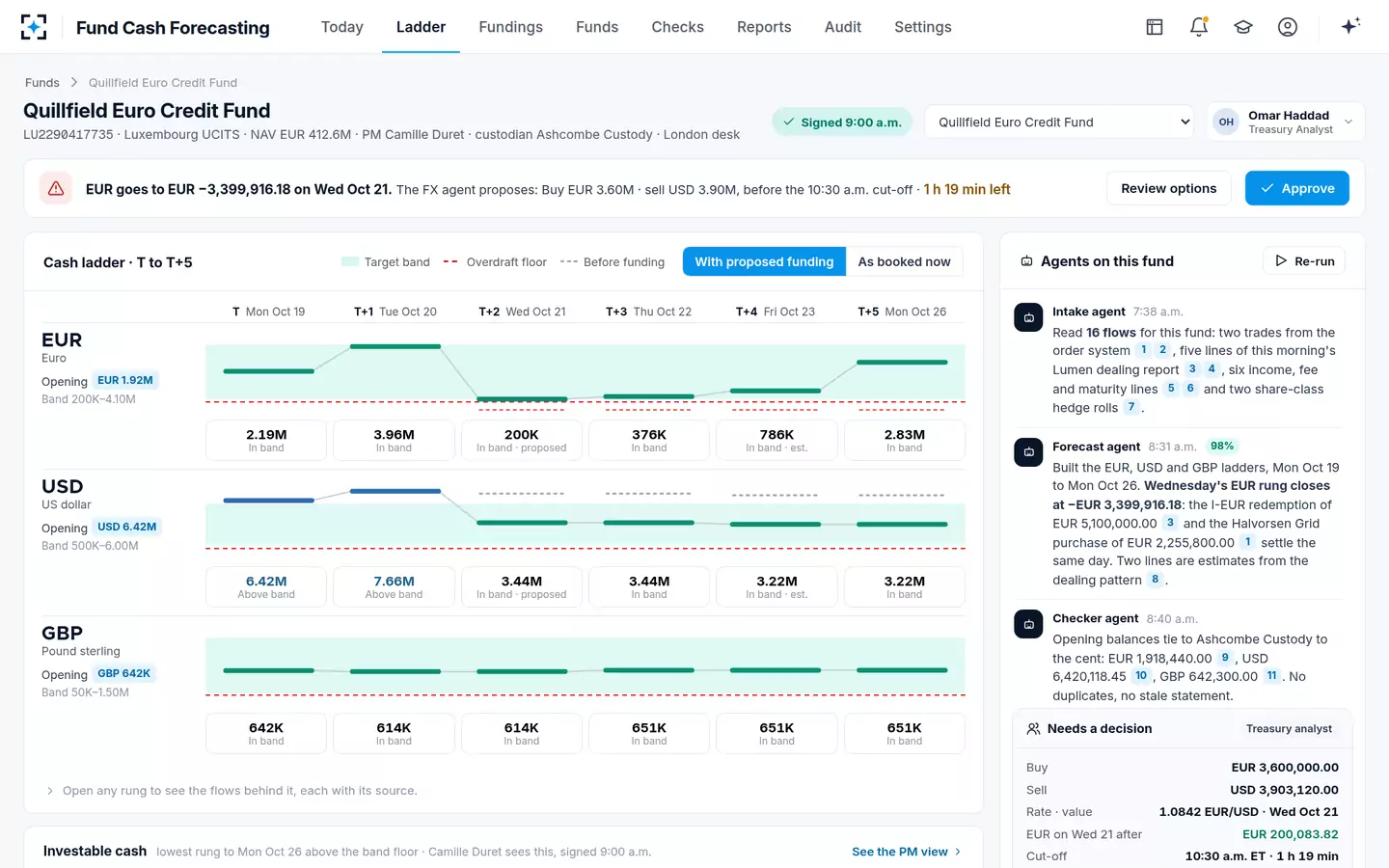
Task: Click the Checker agent avatar icon
Action: 1028,624
